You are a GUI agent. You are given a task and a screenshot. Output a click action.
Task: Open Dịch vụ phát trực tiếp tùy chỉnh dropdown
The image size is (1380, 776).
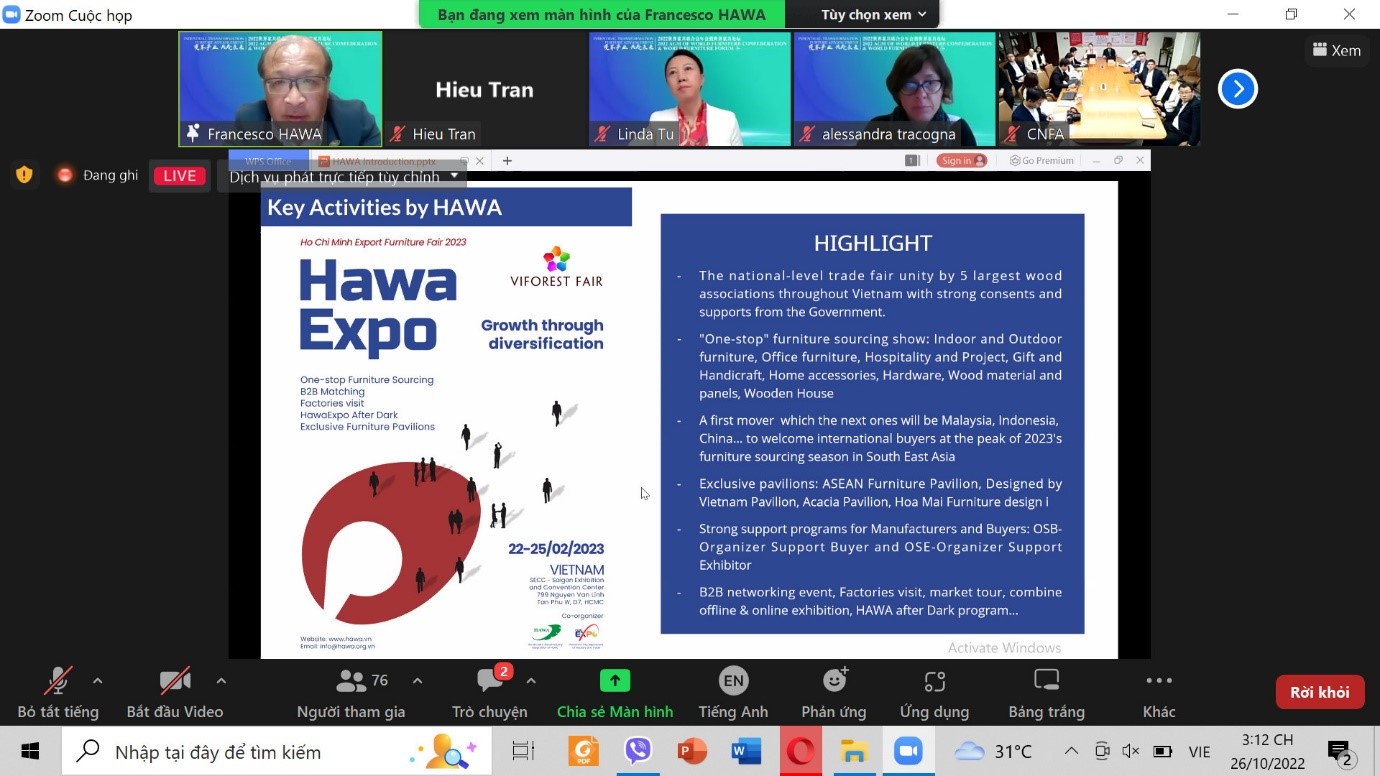pos(344,176)
